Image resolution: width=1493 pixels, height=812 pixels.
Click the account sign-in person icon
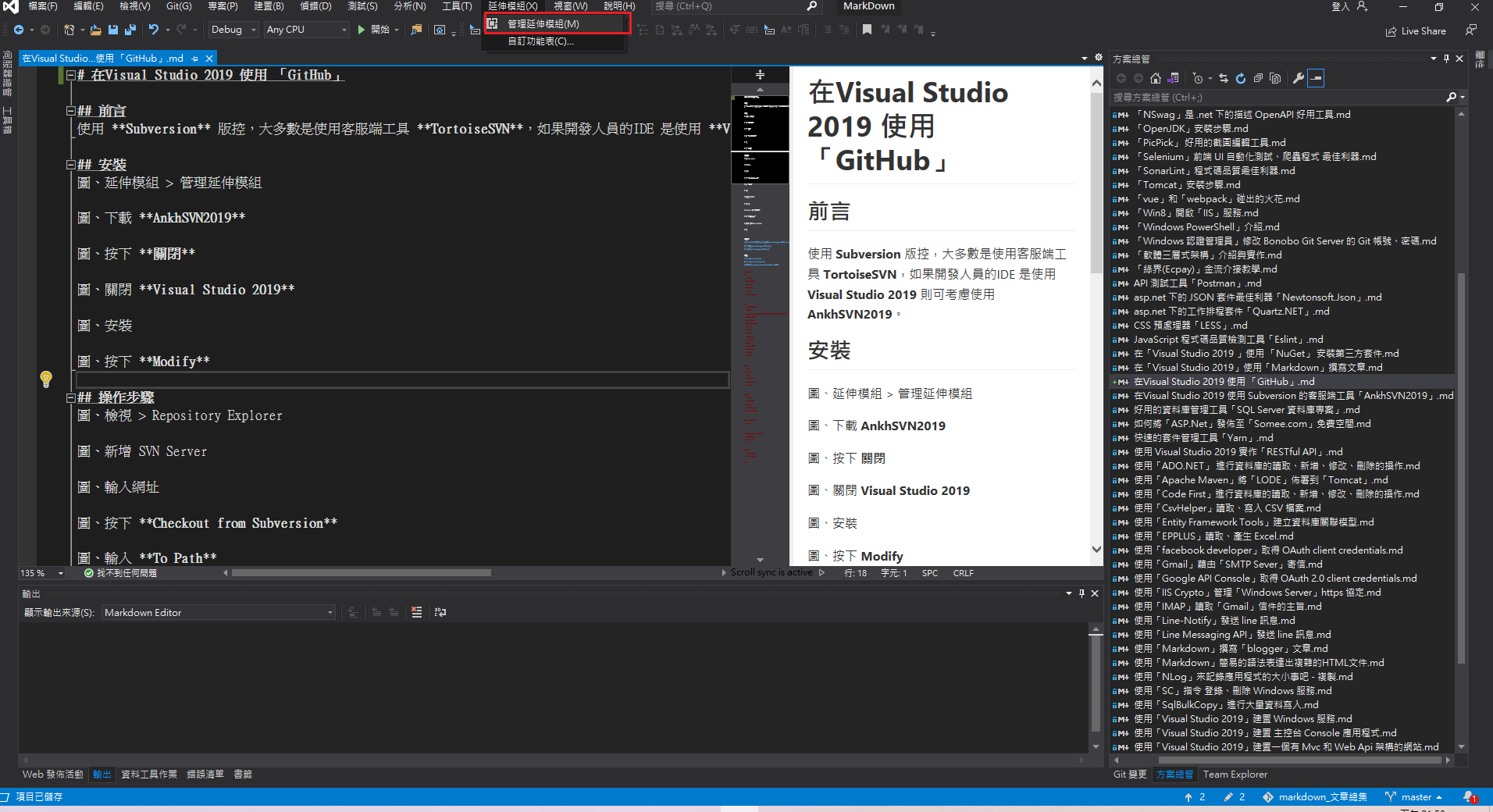(1362, 6)
